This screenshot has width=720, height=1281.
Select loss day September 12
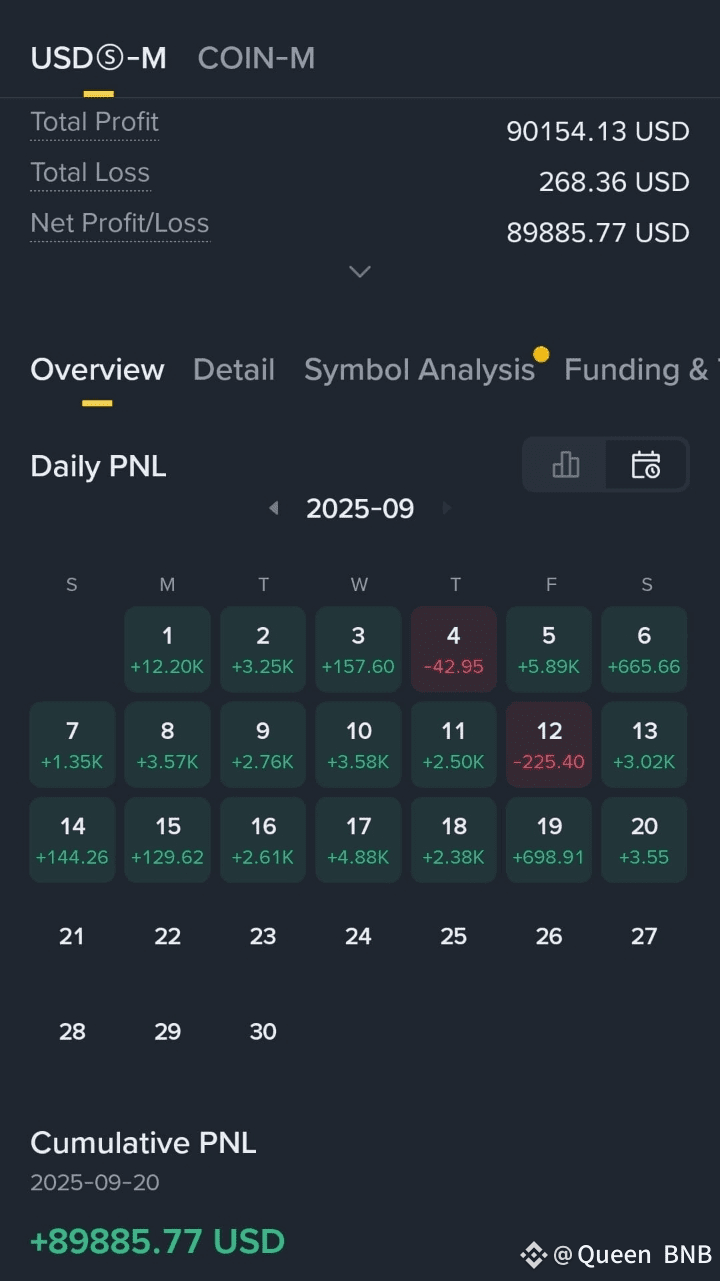click(x=549, y=744)
